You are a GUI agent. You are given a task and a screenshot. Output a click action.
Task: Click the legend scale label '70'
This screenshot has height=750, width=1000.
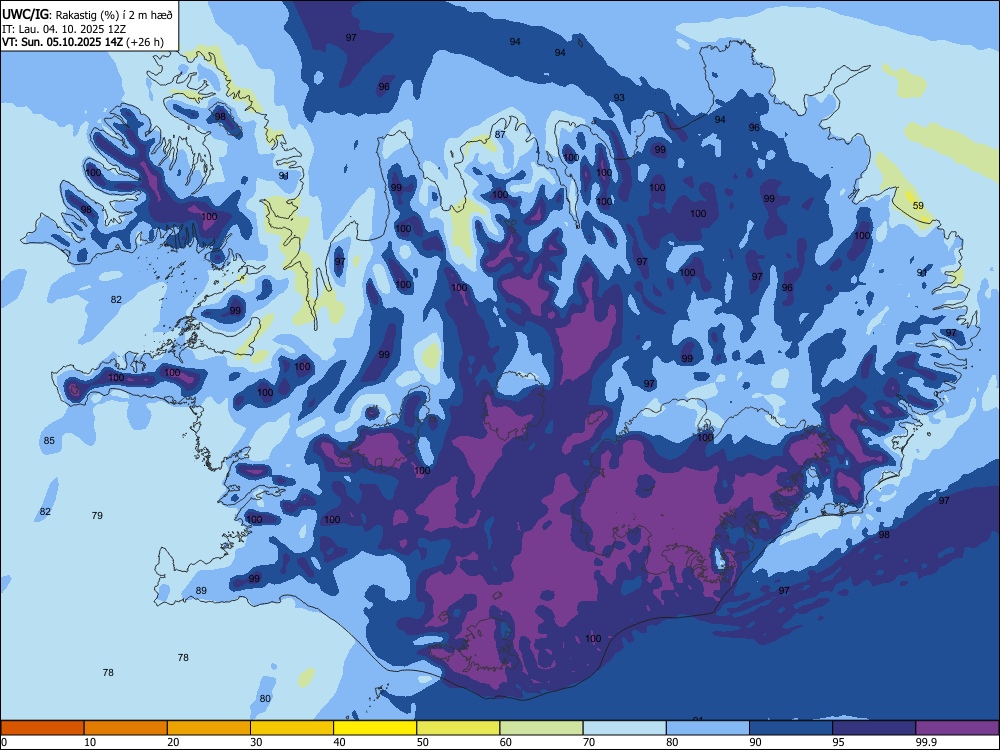589,742
